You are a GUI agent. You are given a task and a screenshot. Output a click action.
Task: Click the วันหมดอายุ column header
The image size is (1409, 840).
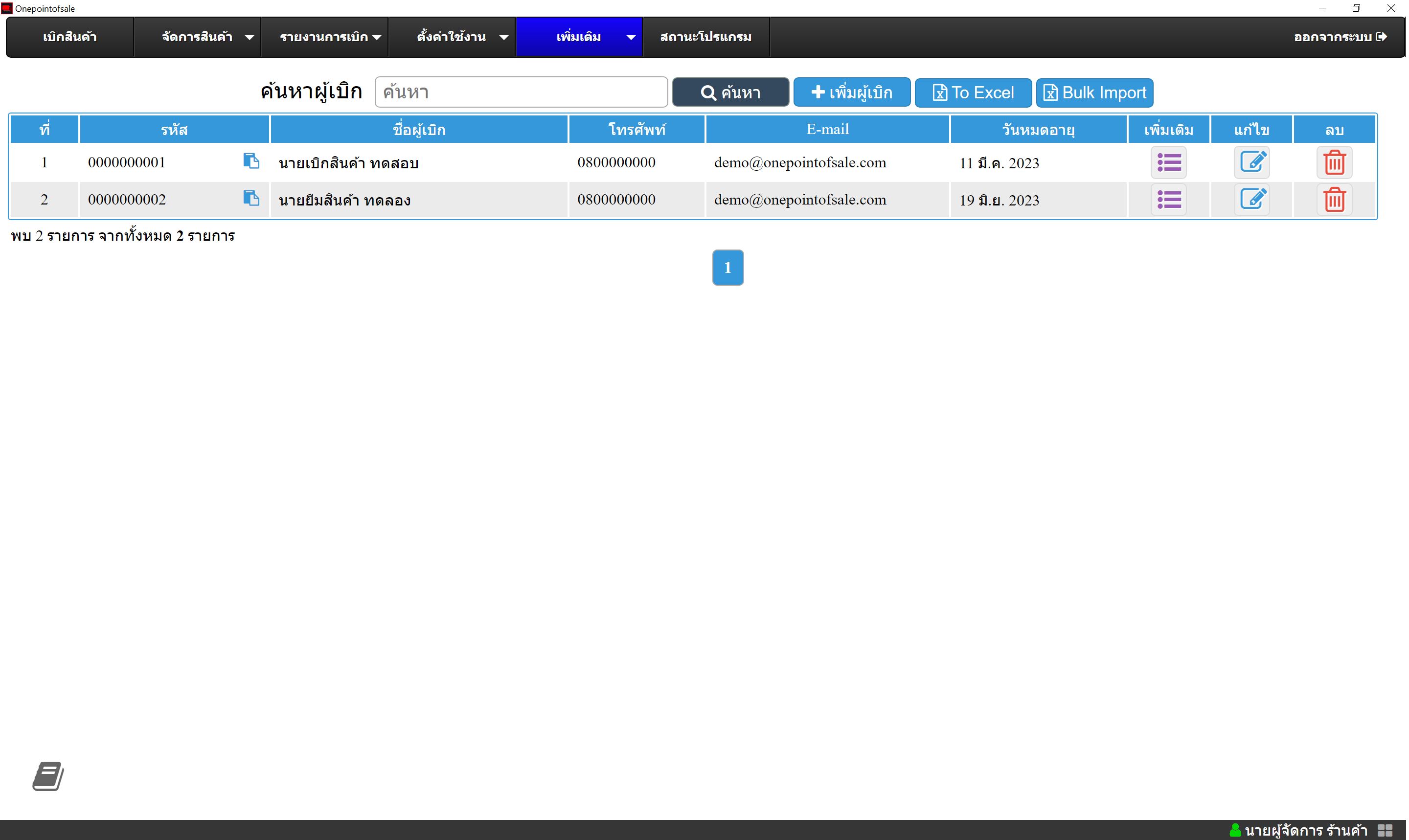[1038, 130]
